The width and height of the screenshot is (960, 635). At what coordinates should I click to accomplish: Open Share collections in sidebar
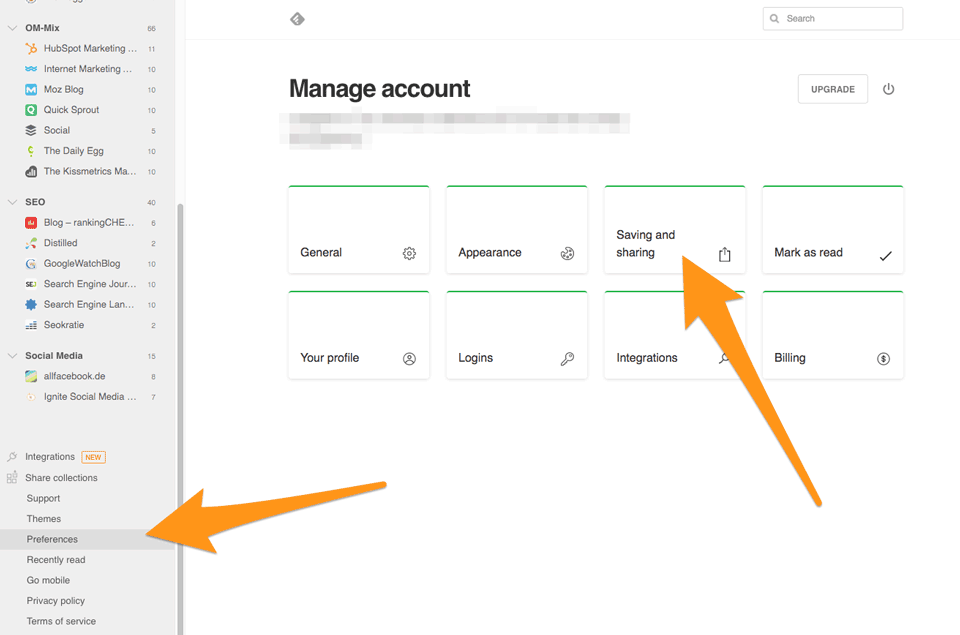tap(61, 478)
